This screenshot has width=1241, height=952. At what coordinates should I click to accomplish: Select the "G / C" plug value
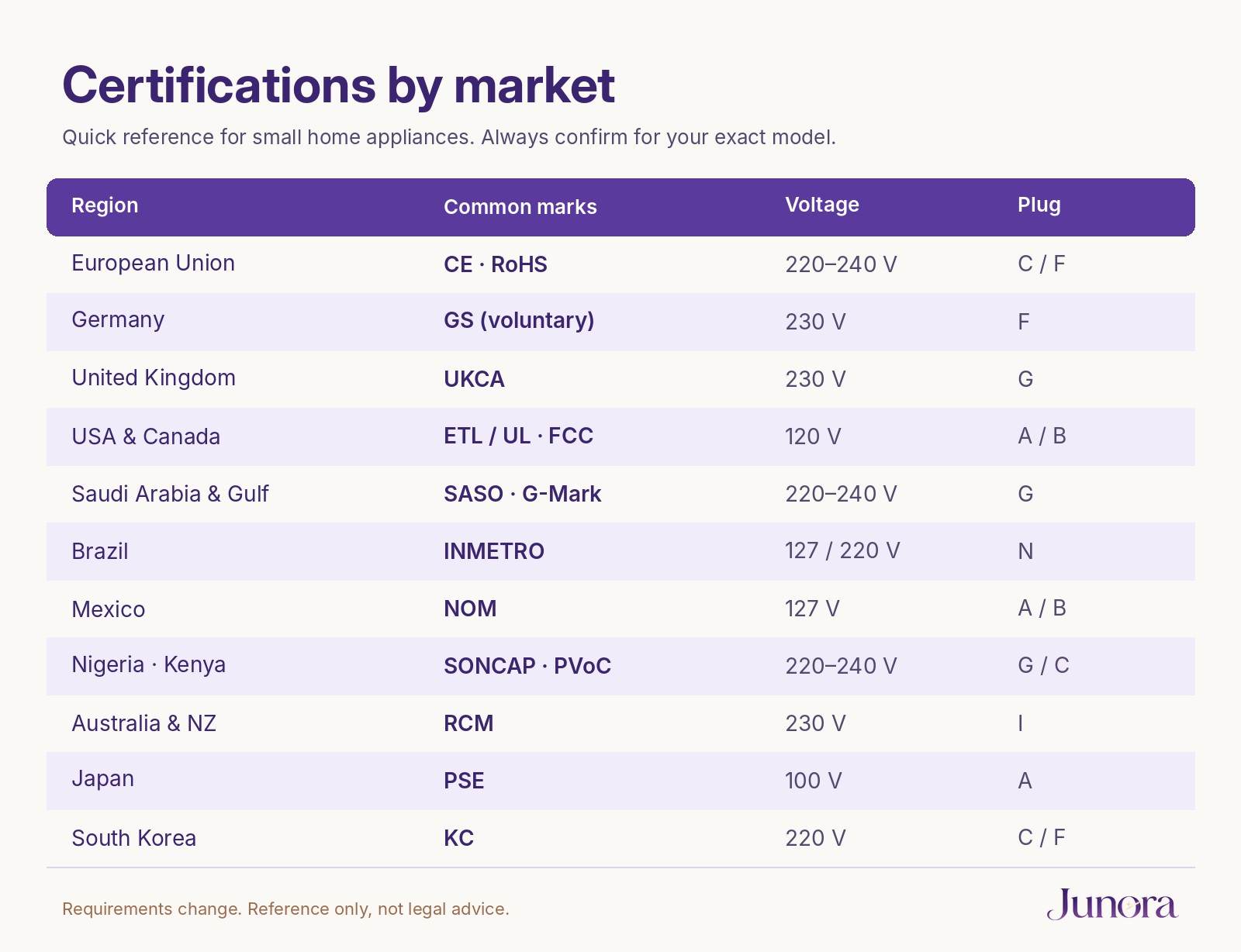coord(1043,665)
